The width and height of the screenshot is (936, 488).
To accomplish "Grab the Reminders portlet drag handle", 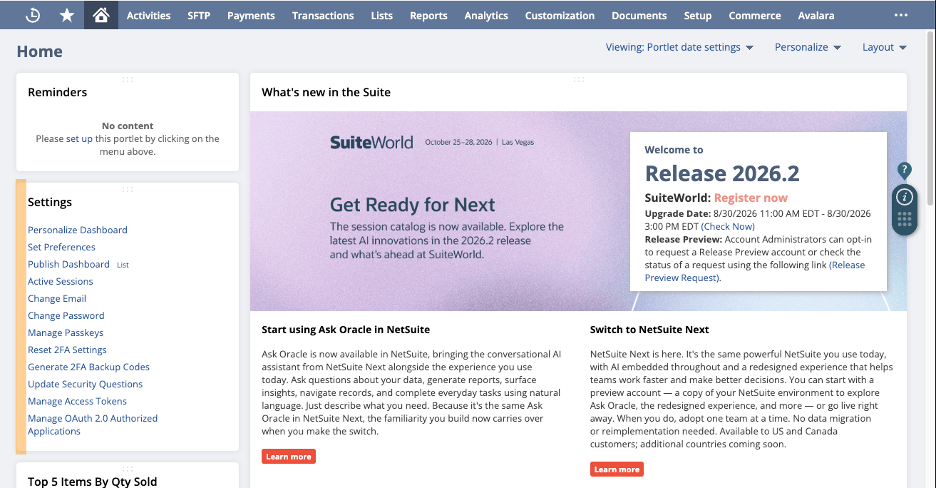I will [x=127, y=79].
